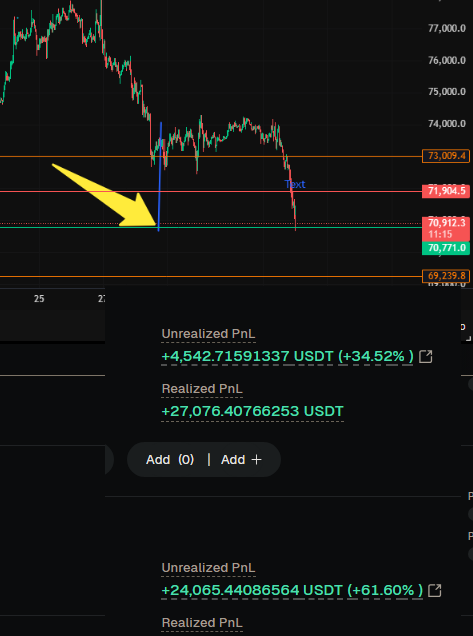Click the first Unrealized PnL label
473x636 pixels.
tap(209, 334)
